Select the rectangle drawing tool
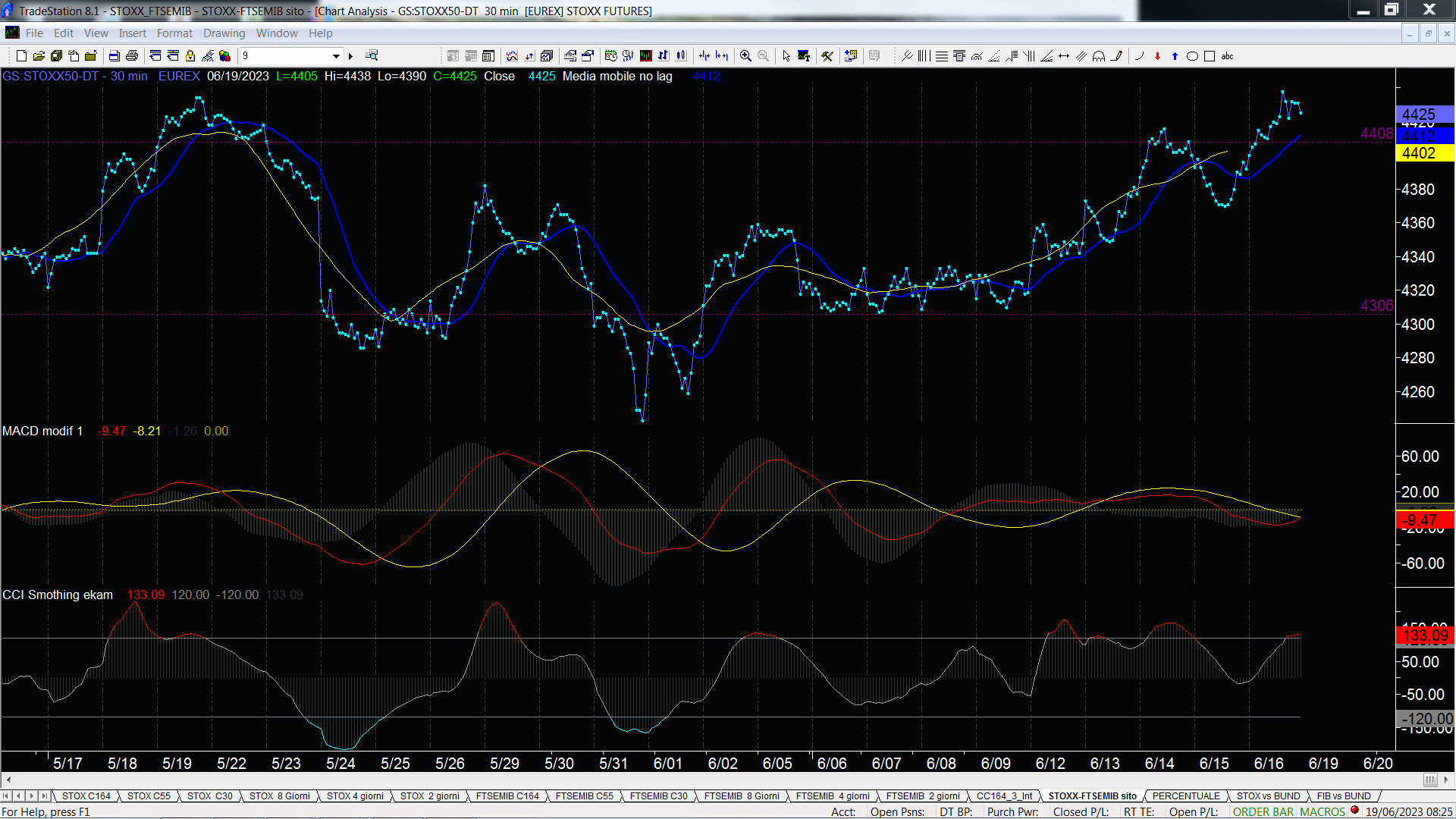The width and height of the screenshot is (1456, 819). pos(1210,56)
